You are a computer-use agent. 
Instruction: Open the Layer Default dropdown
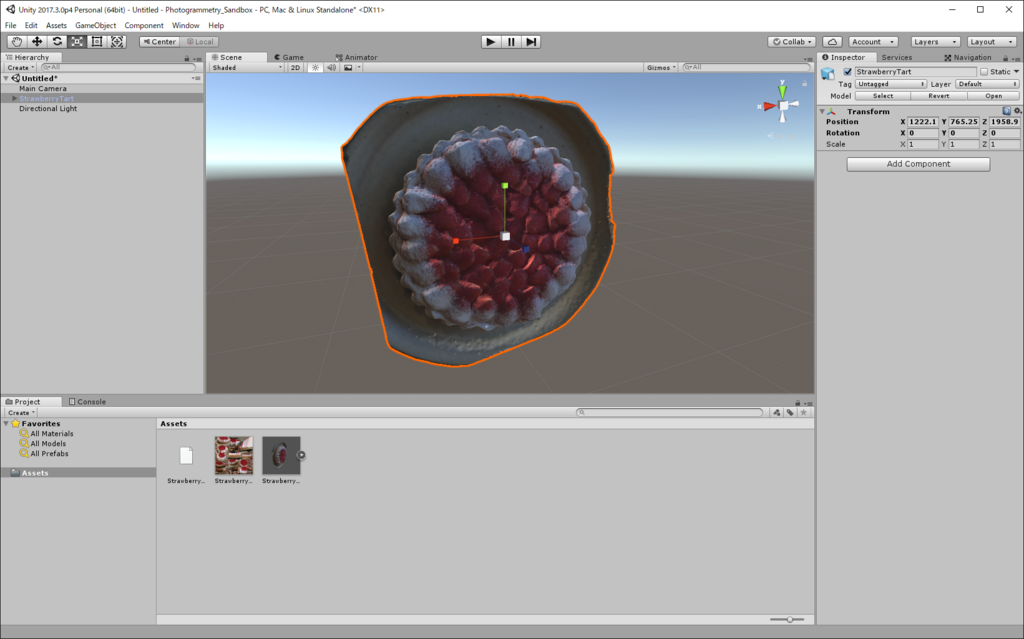pyautogui.click(x=987, y=84)
